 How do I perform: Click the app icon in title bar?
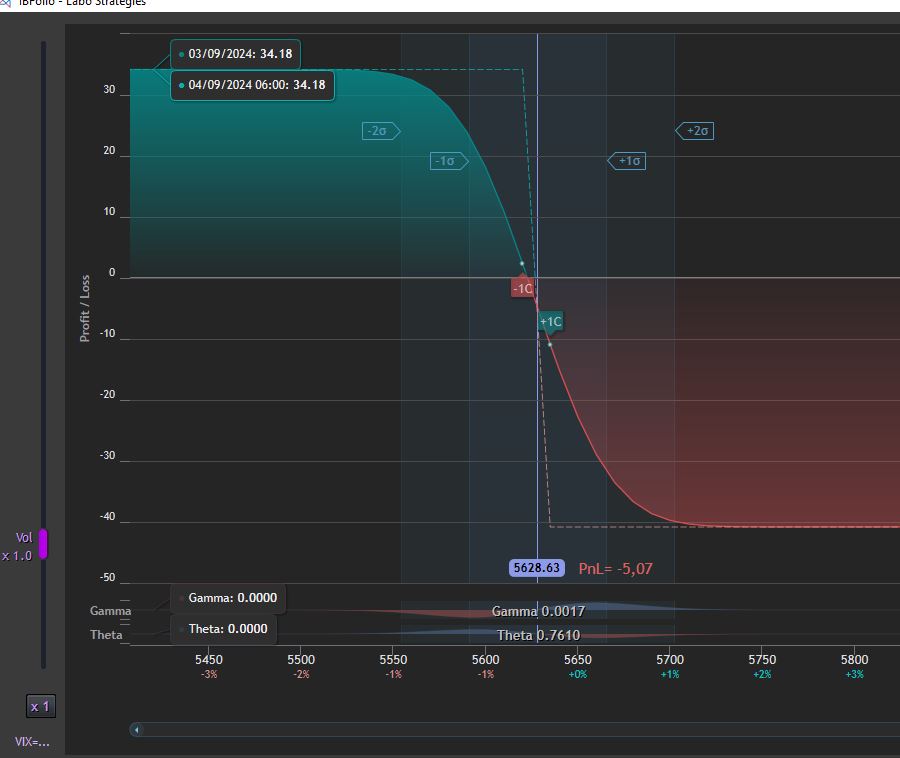(x=5, y=3)
